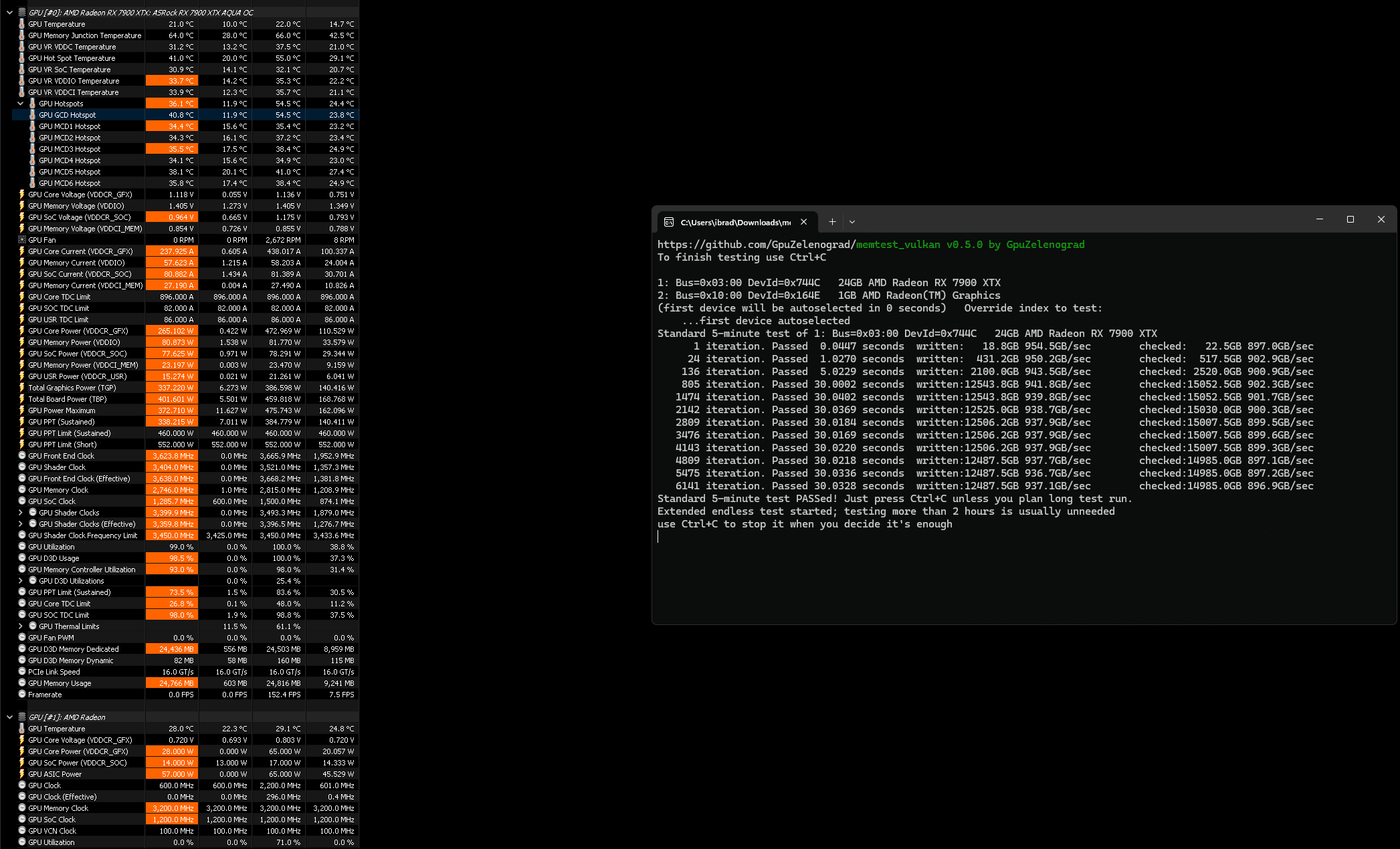Close the C:\Users\ibrad\Downloads terminal tab
1400x849 pixels.
click(x=804, y=222)
